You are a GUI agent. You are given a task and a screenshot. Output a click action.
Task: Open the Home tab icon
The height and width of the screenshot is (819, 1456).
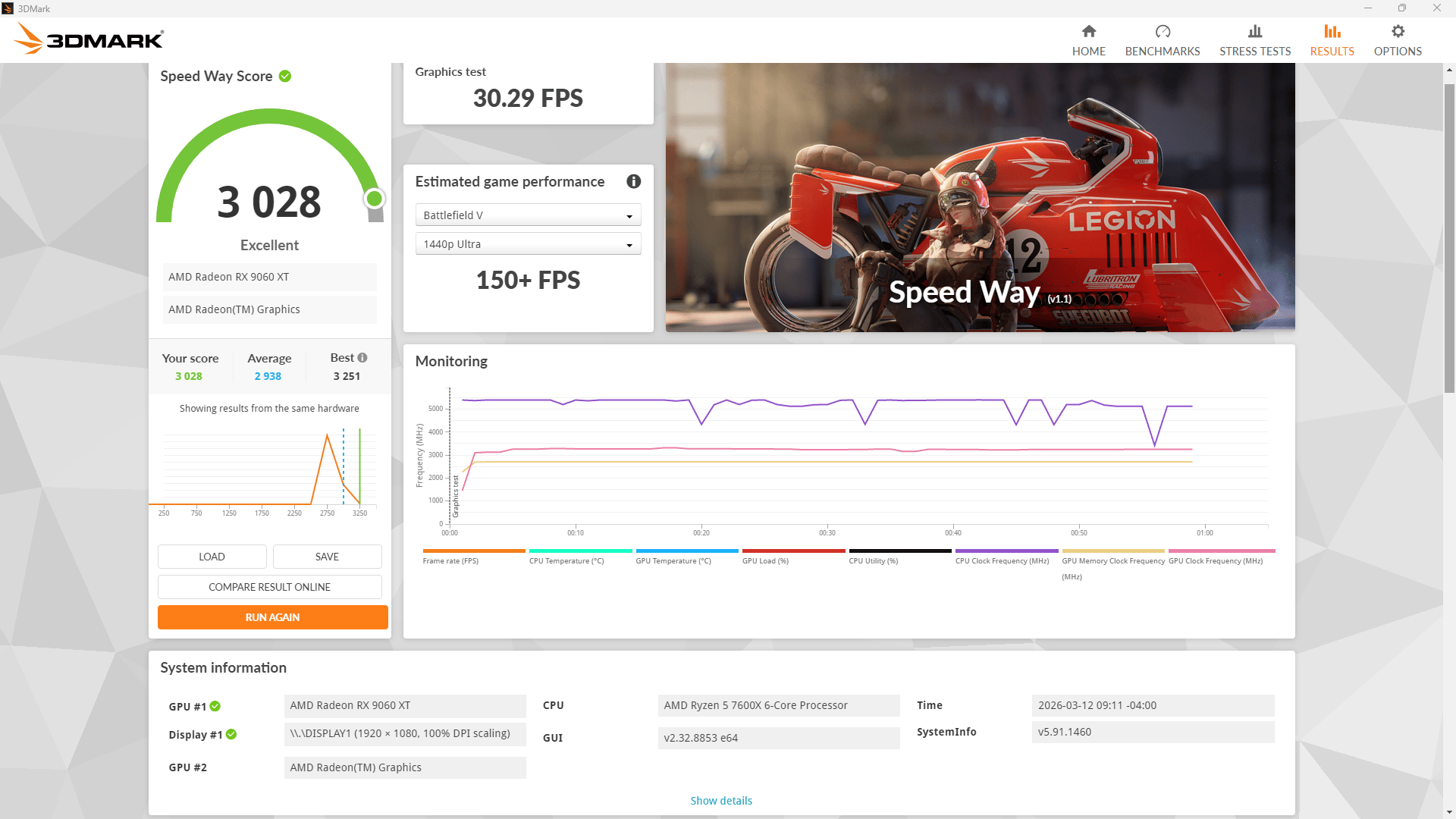click(x=1088, y=31)
